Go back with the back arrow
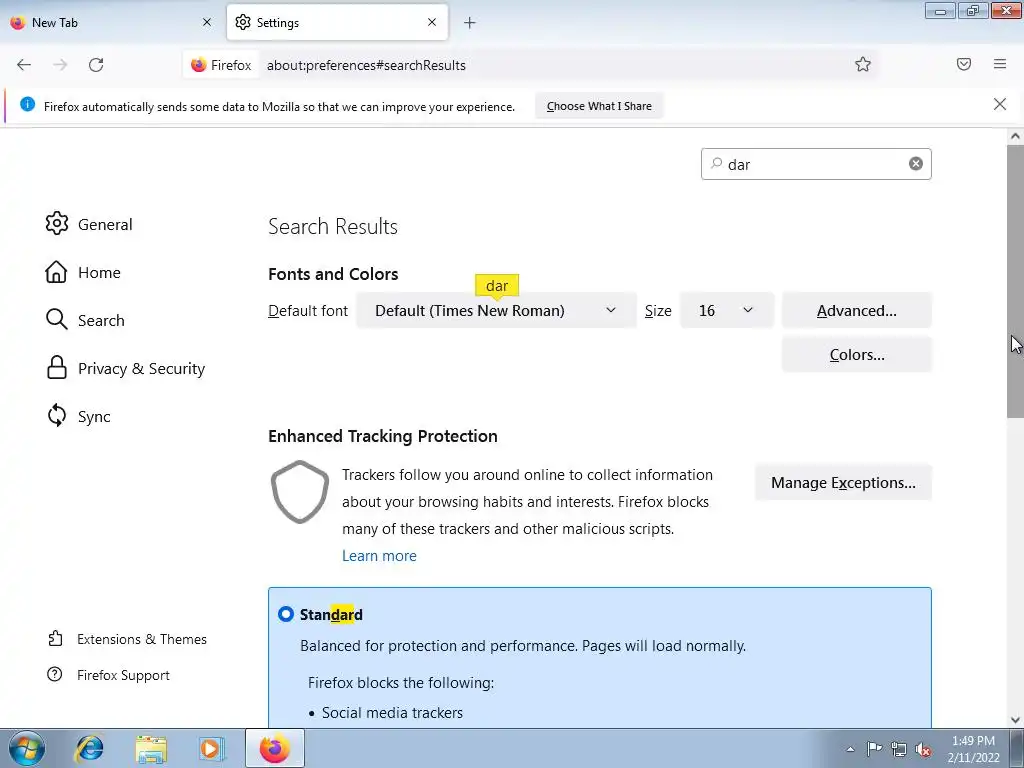This screenshot has width=1024, height=768. pos(24,65)
